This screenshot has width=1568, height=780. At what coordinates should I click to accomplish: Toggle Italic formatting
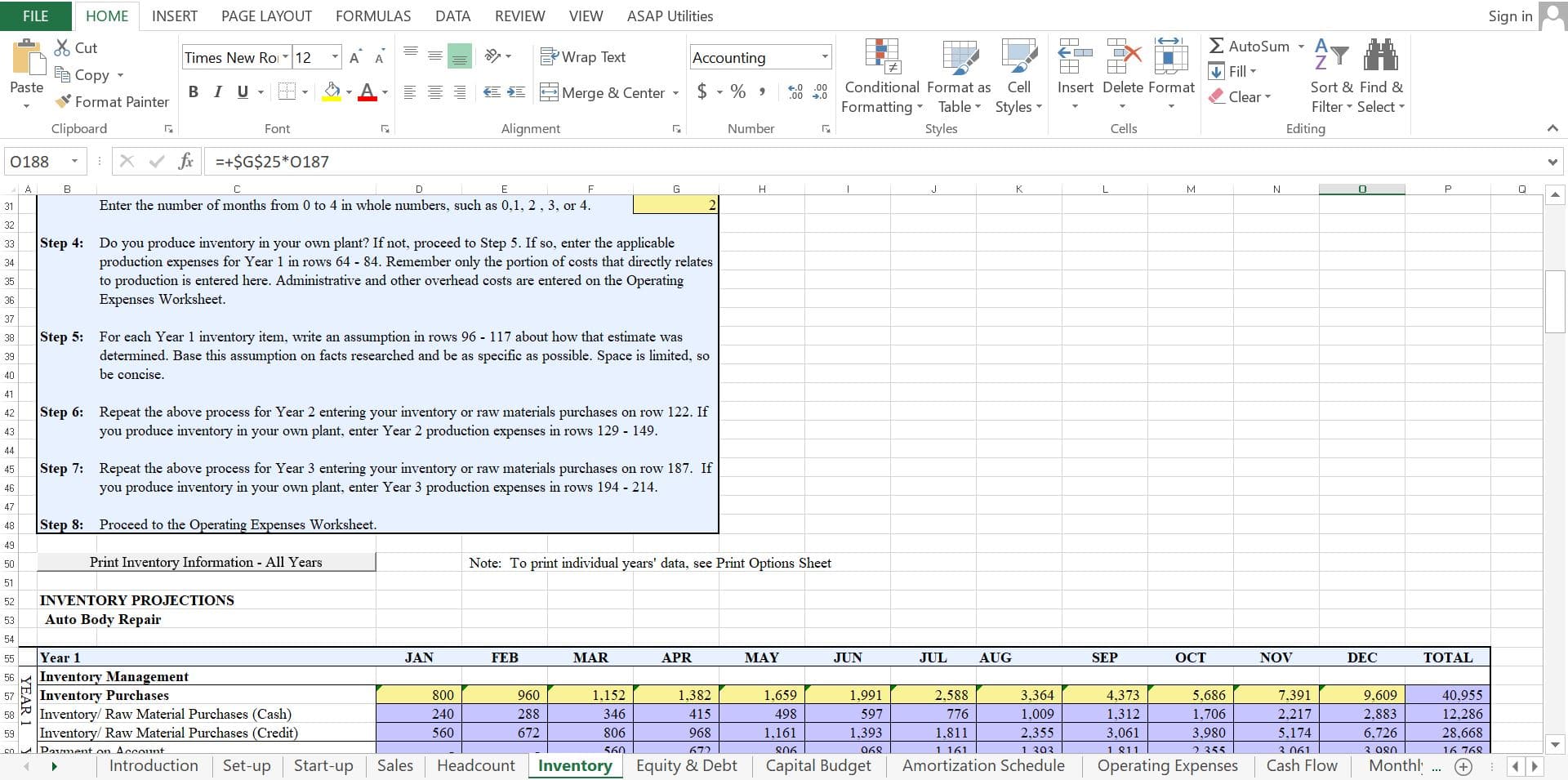217,91
